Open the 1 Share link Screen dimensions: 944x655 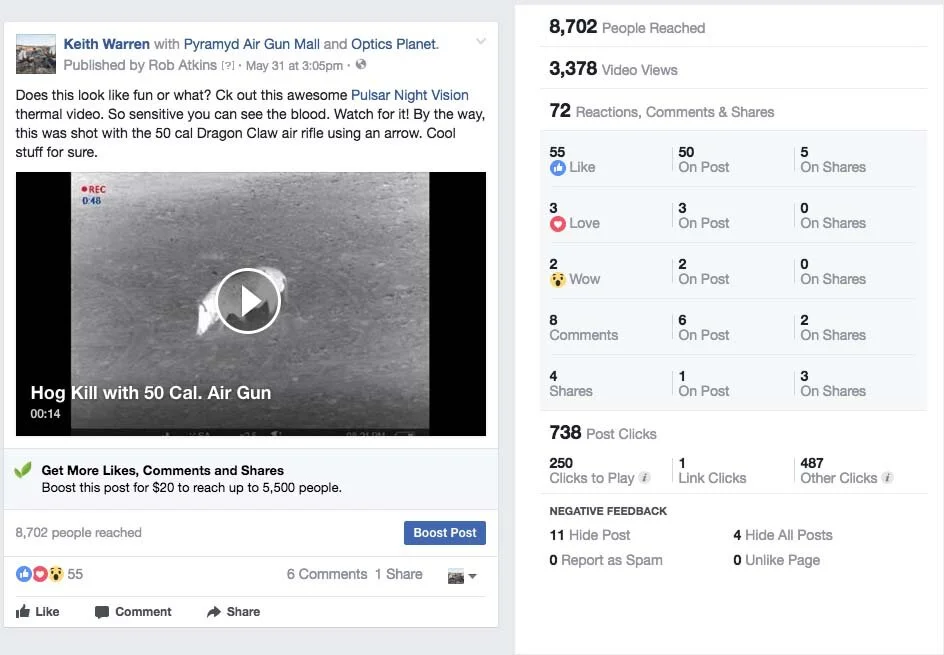399,574
